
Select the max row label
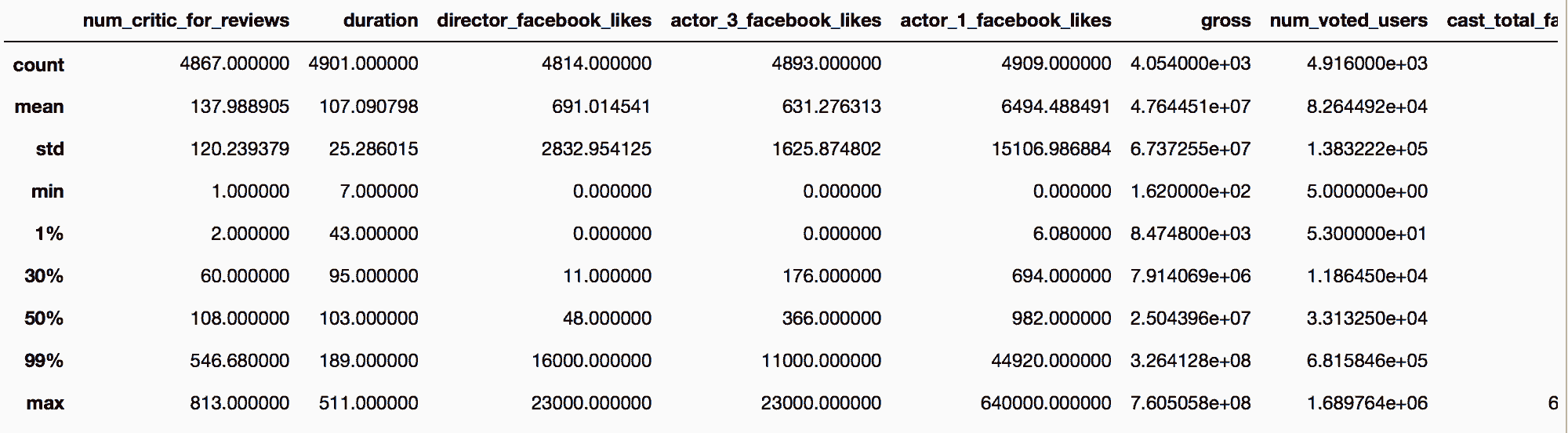tap(45, 404)
